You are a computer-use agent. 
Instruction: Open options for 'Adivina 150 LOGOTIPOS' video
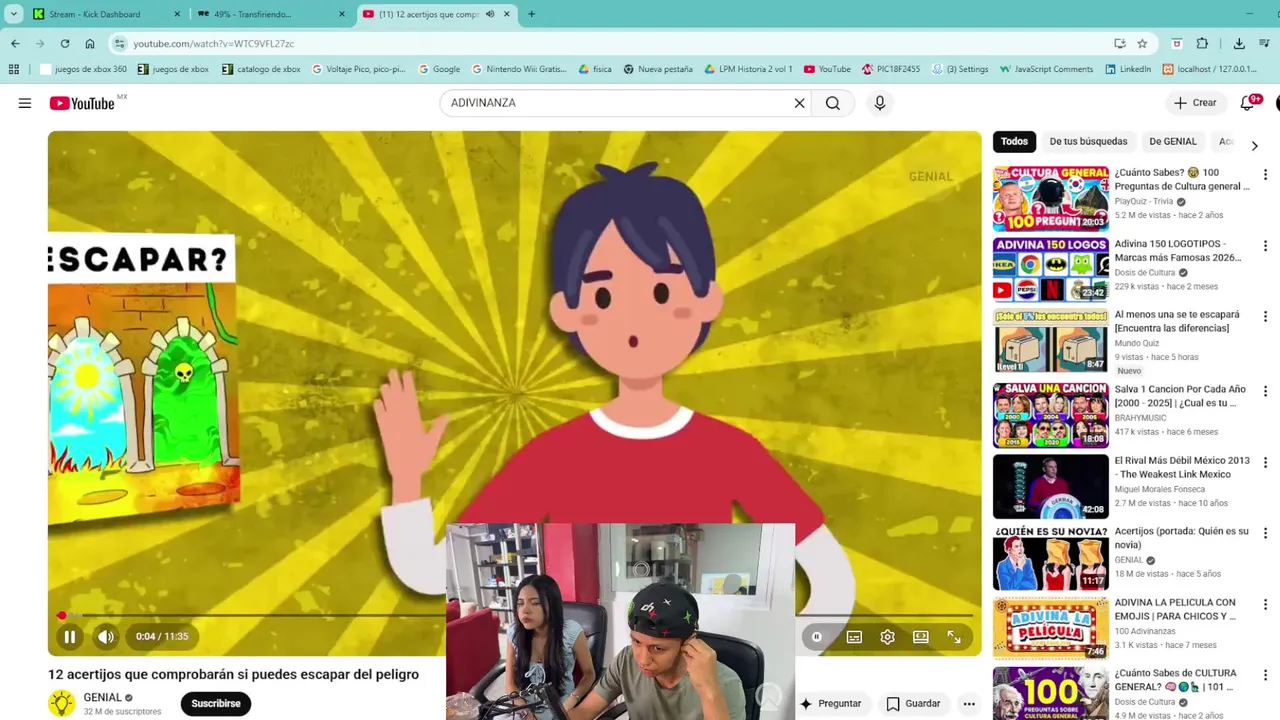coord(1265,246)
